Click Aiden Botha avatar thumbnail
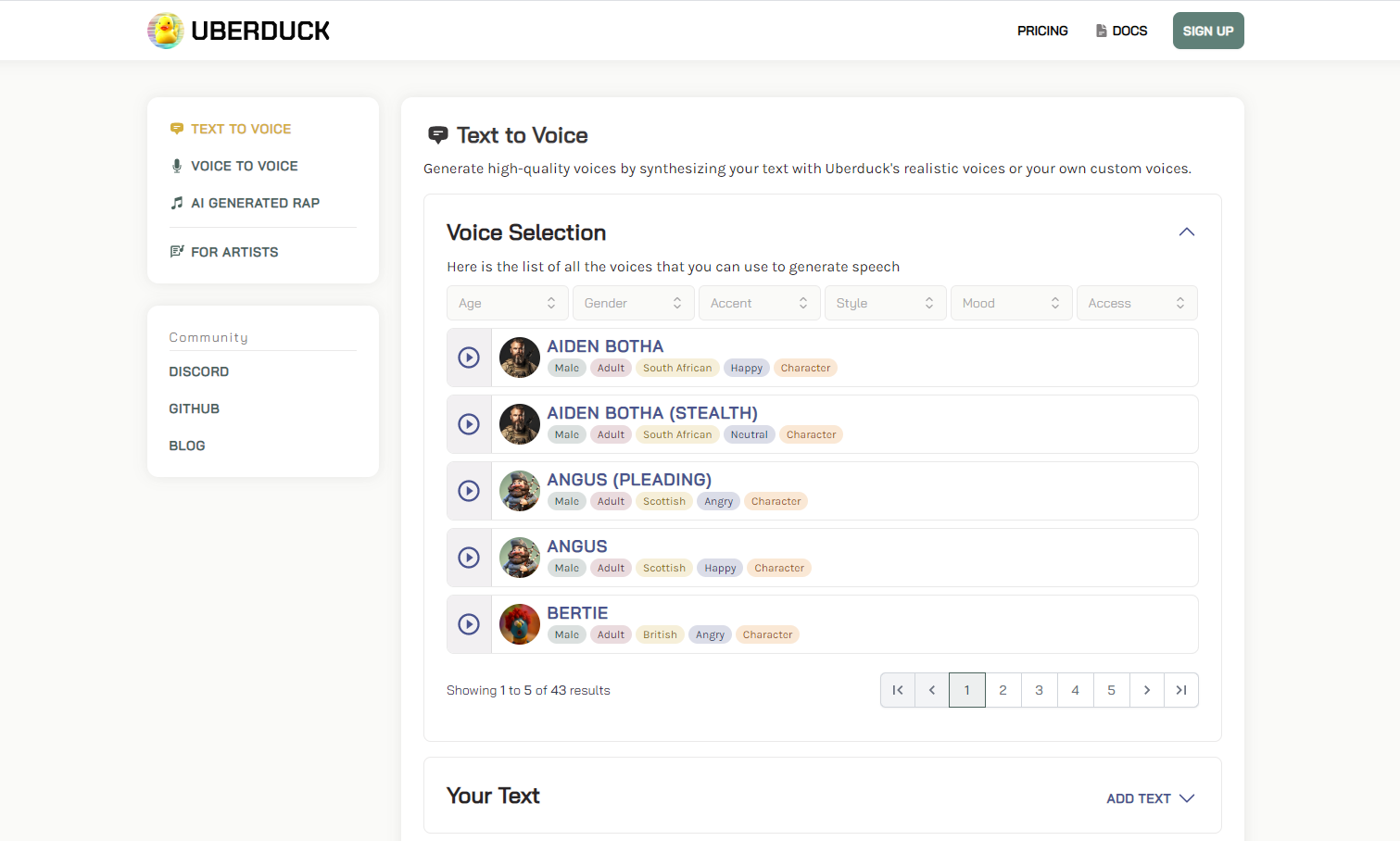 [520, 358]
